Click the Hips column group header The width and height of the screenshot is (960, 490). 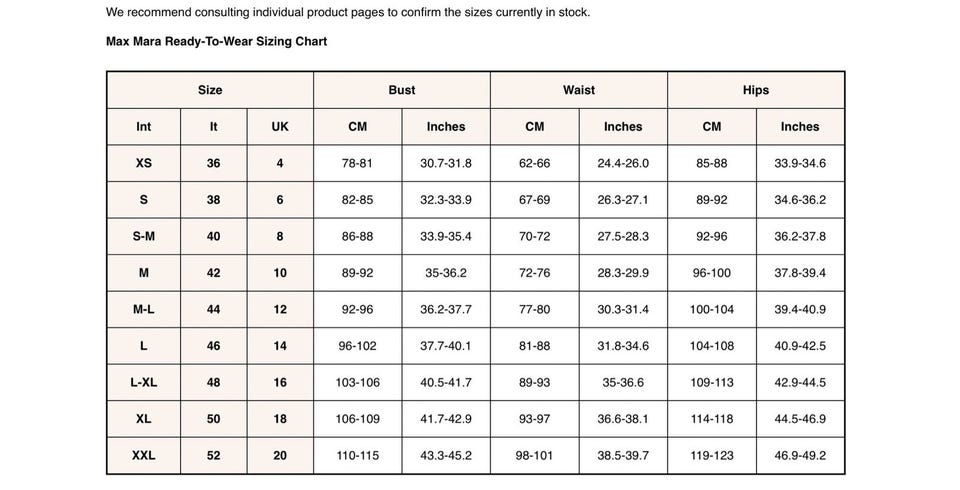coord(756,90)
